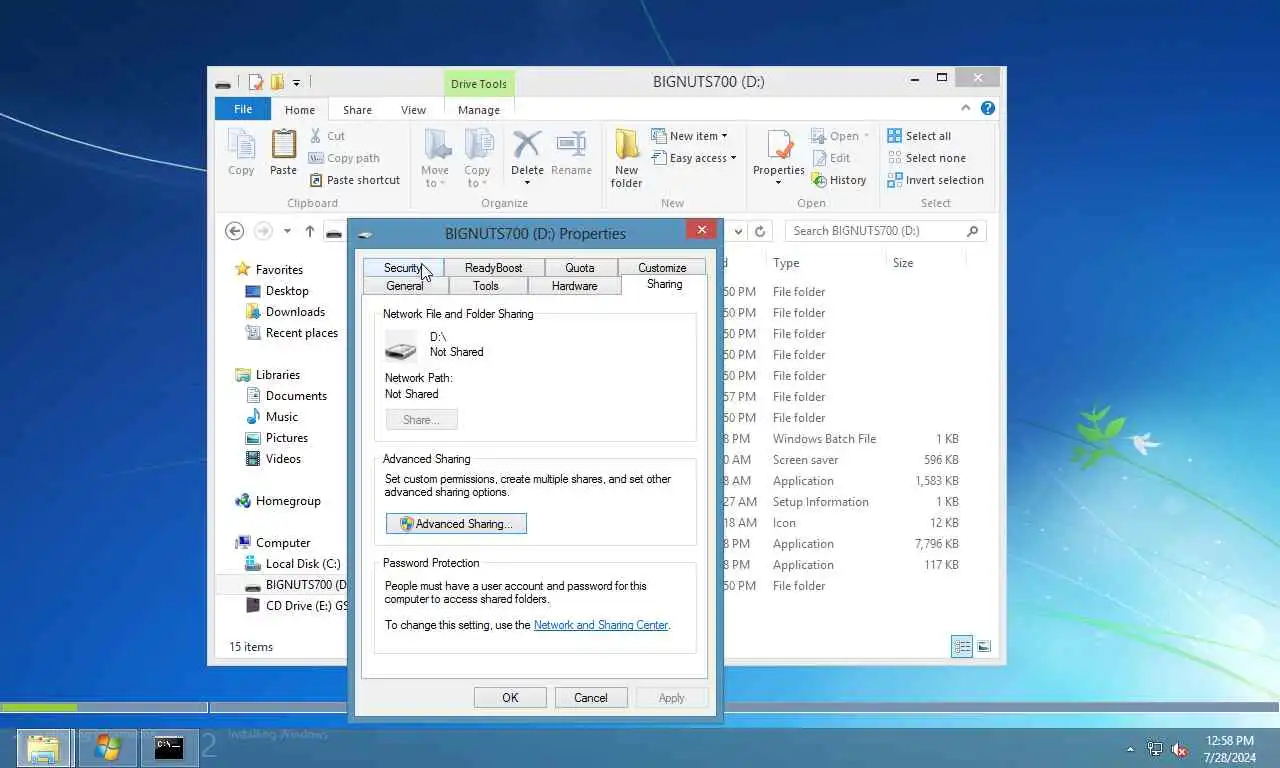
Task: Open Command Prompt from the taskbar
Action: 169,748
